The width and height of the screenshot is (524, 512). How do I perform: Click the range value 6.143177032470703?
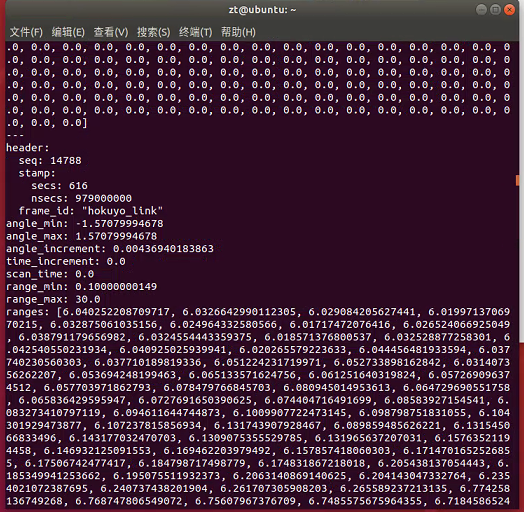(122, 438)
